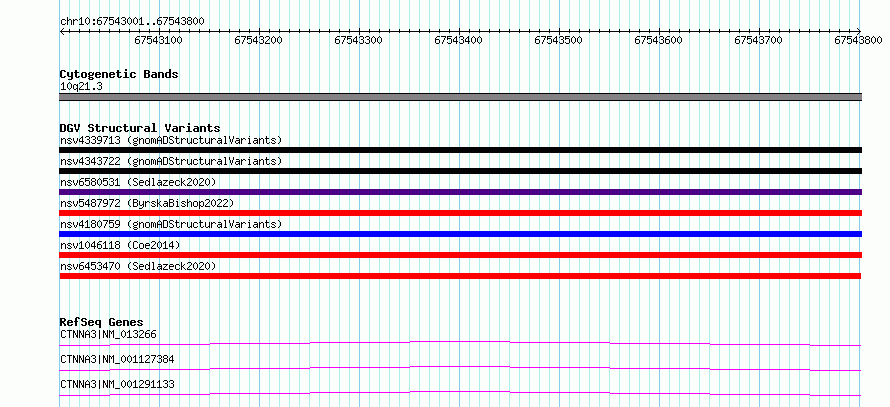Open variant label nsv1046118 (Coe2014)
Viewport: 890px width, 407px height.
coord(120,245)
